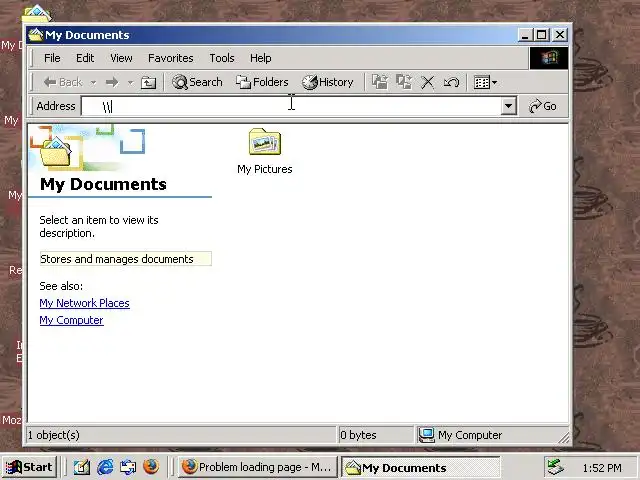Open the Forward history dropdown arrow
The image size is (640, 480).
(130, 83)
